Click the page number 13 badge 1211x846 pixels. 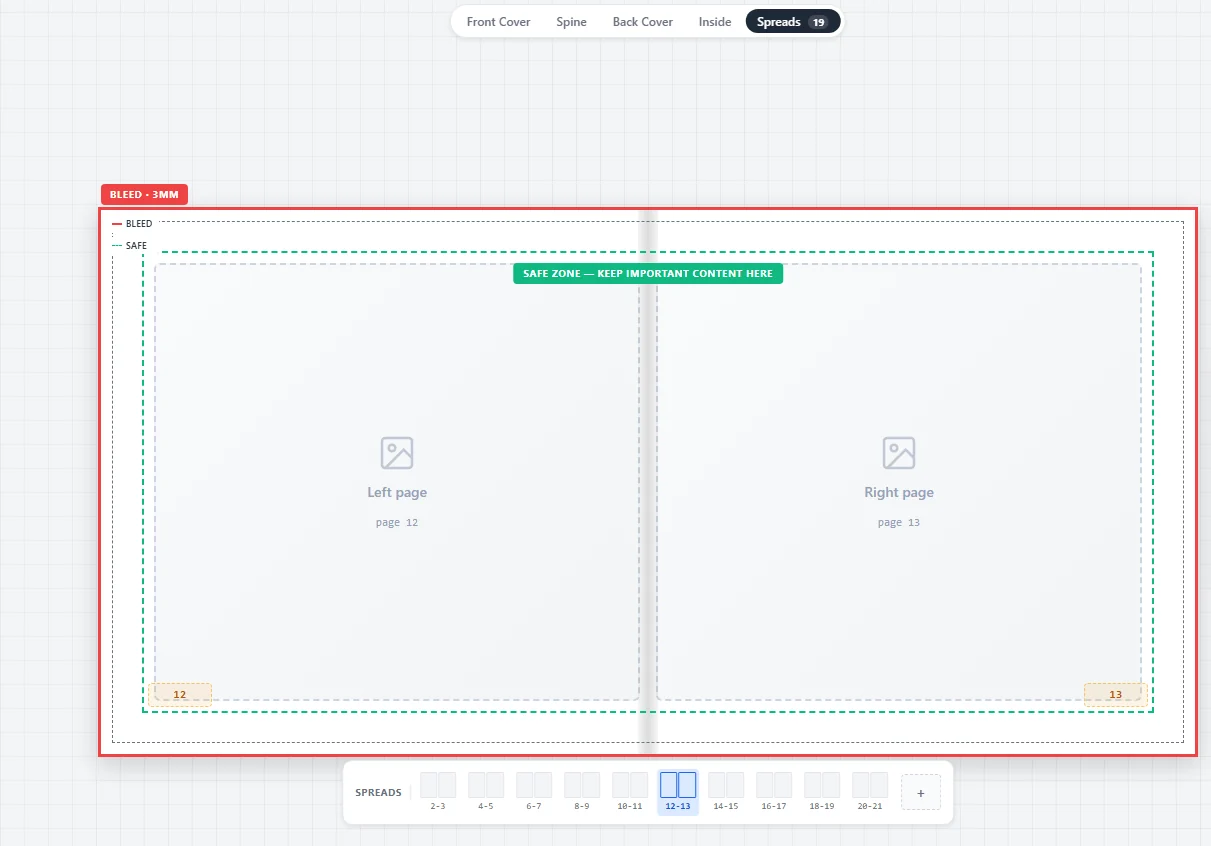[x=1116, y=695]
